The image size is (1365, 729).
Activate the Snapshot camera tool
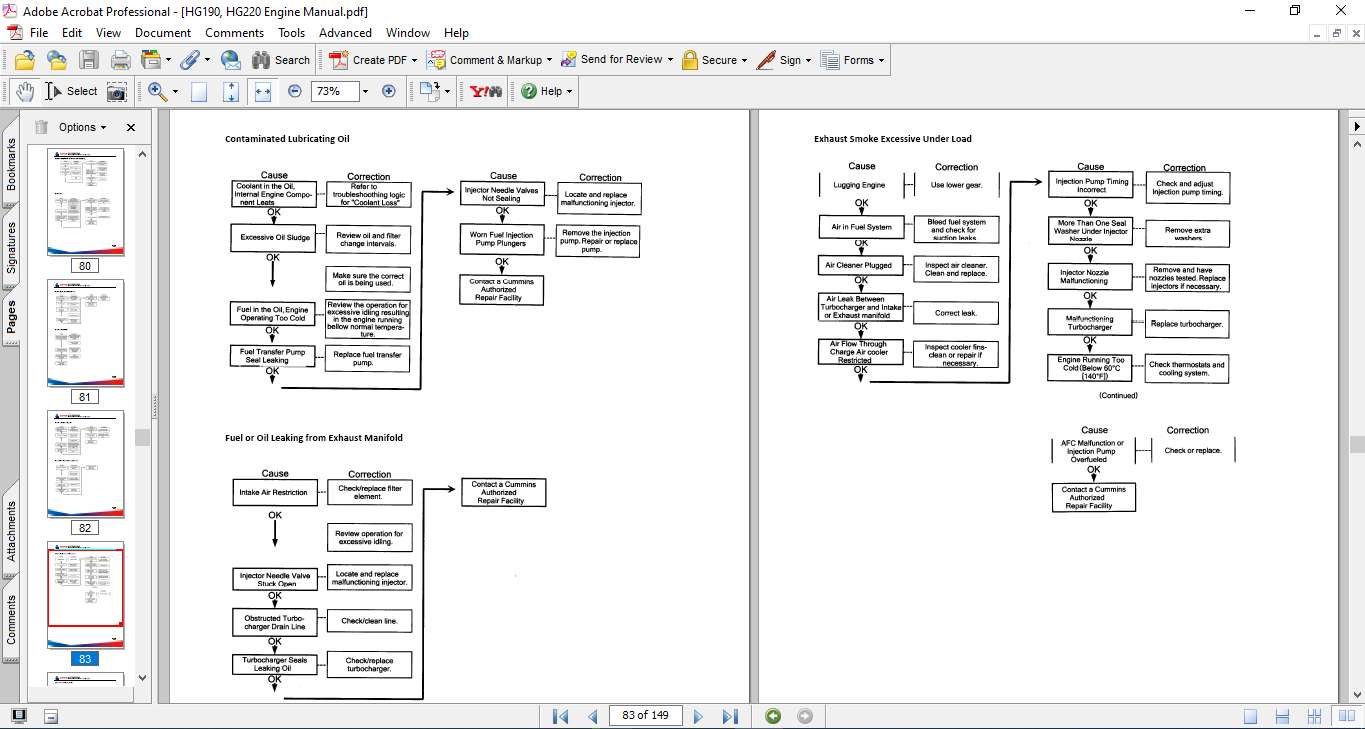[117, 91]
